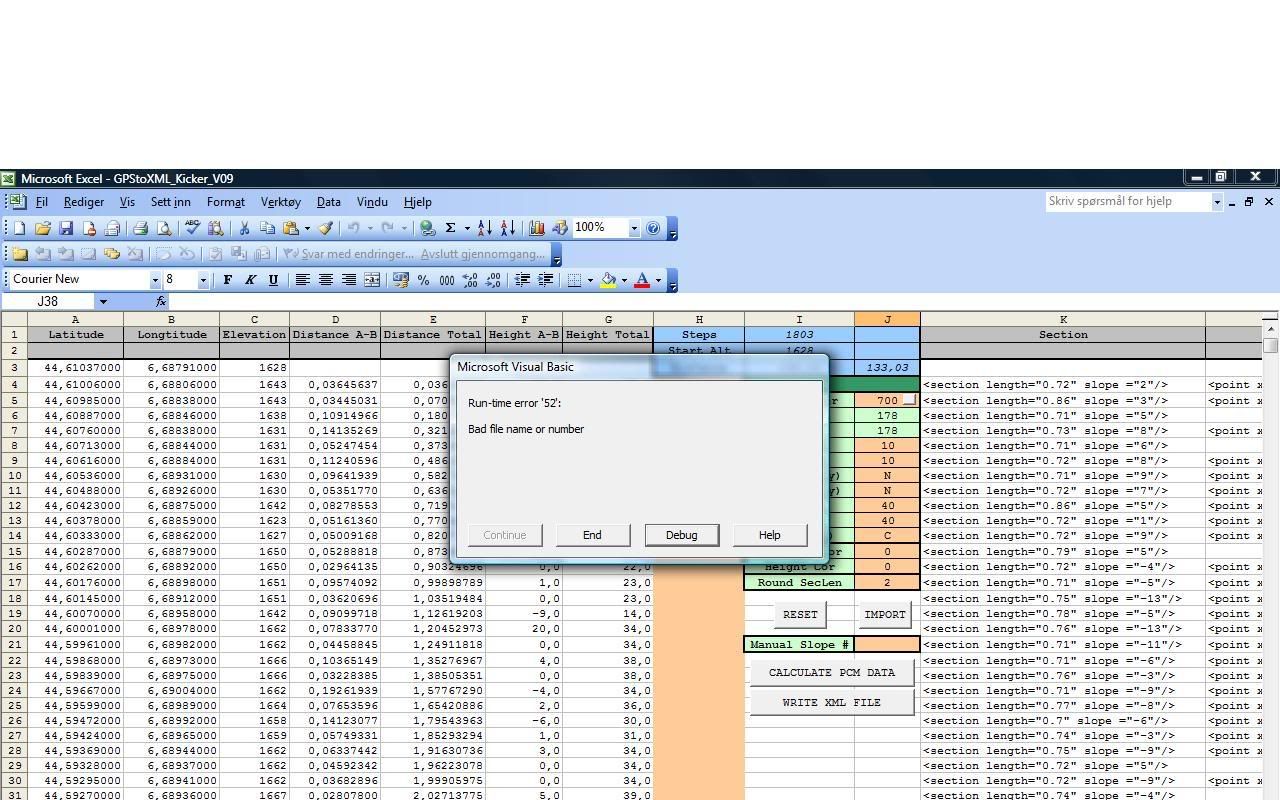Click the Cut scissors icon
1280x800 pixels.
click(243, 228)
